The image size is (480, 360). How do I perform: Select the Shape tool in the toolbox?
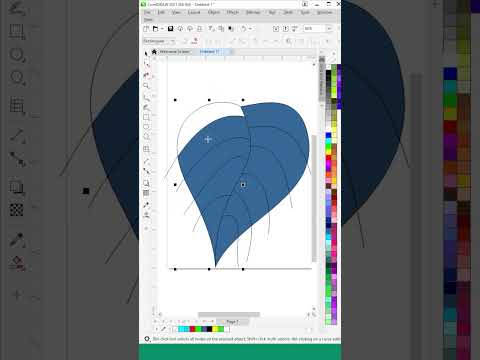coord(146,64)
